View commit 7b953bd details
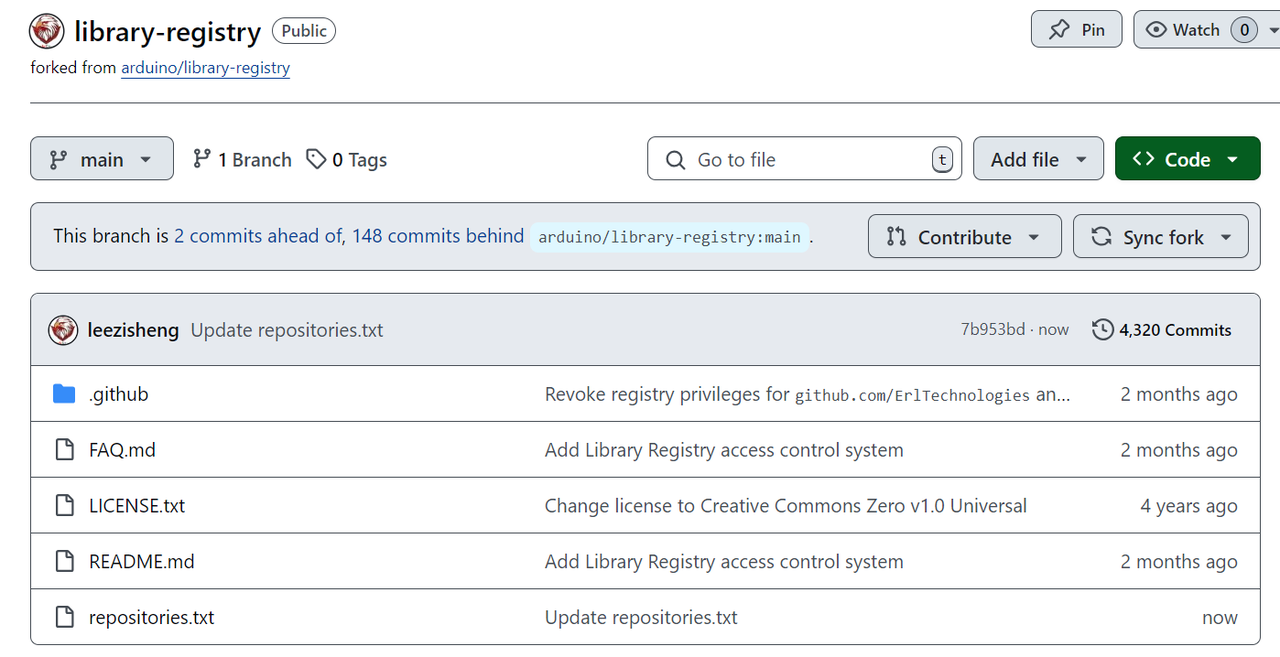The width and height of the screenshot is (1280, 657). coord(992,330)
